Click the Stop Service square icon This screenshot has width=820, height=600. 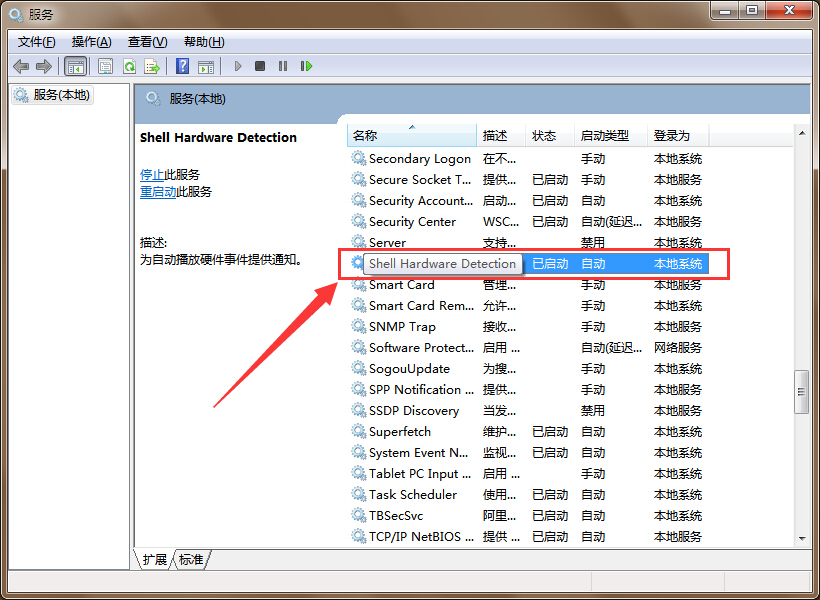click(260, 66)
